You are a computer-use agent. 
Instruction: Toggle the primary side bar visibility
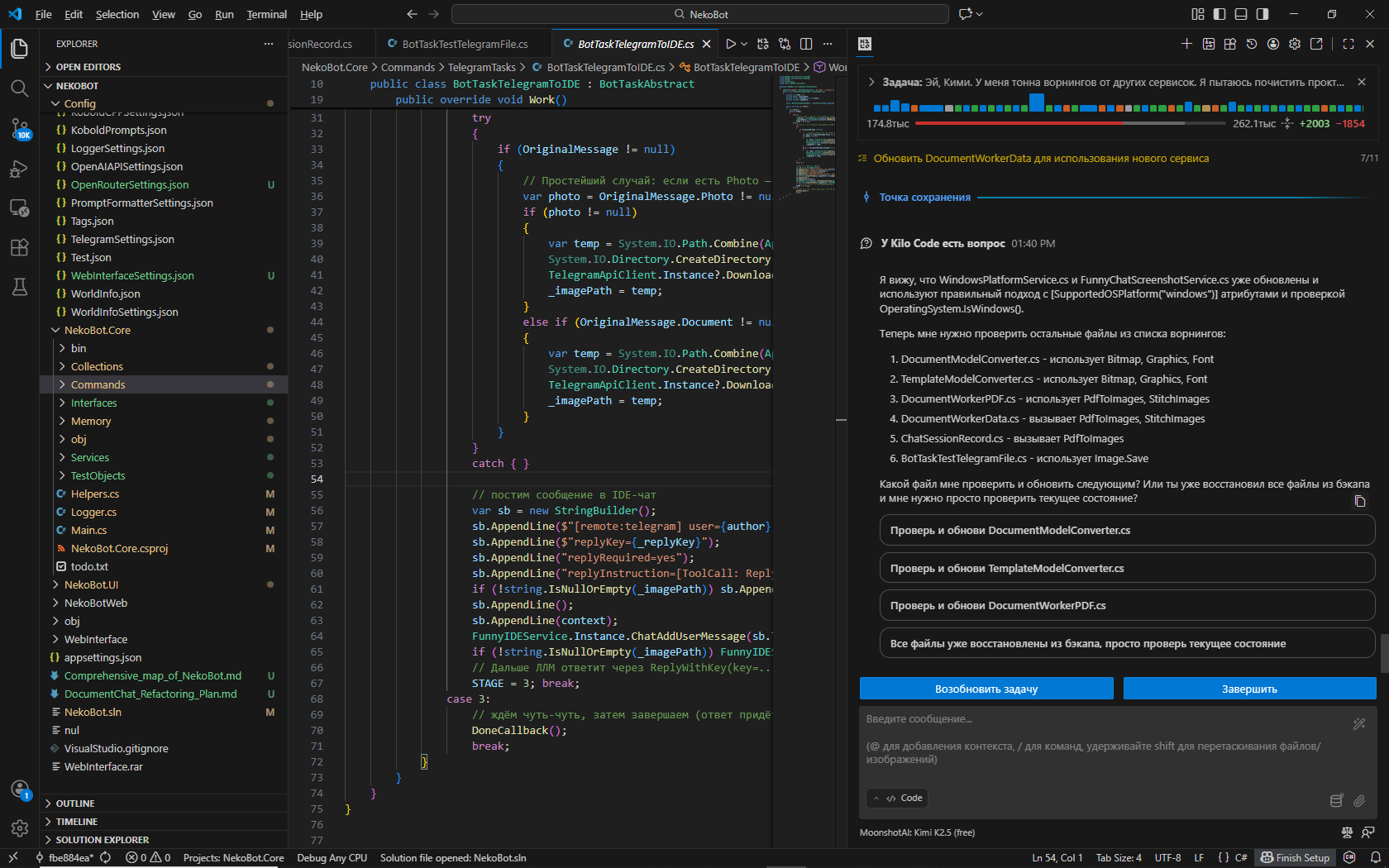(1220, 14)
